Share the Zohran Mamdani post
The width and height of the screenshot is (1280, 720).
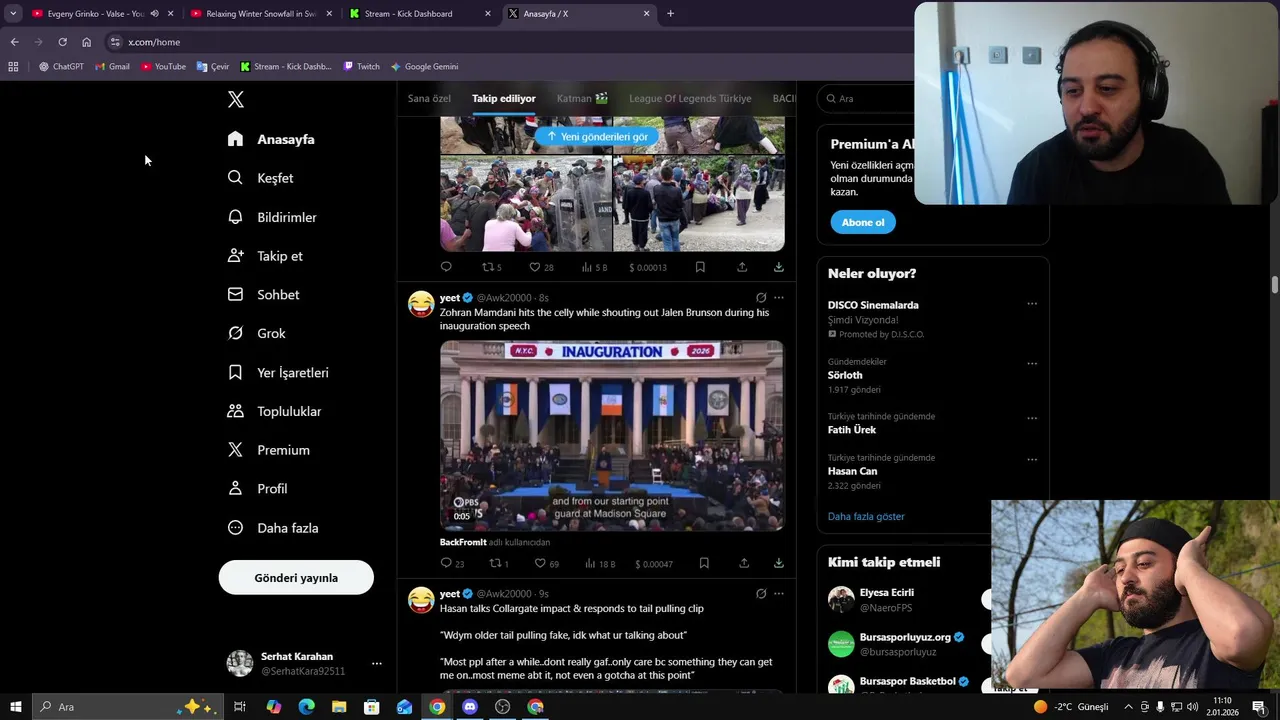click(x=744, y=563)
